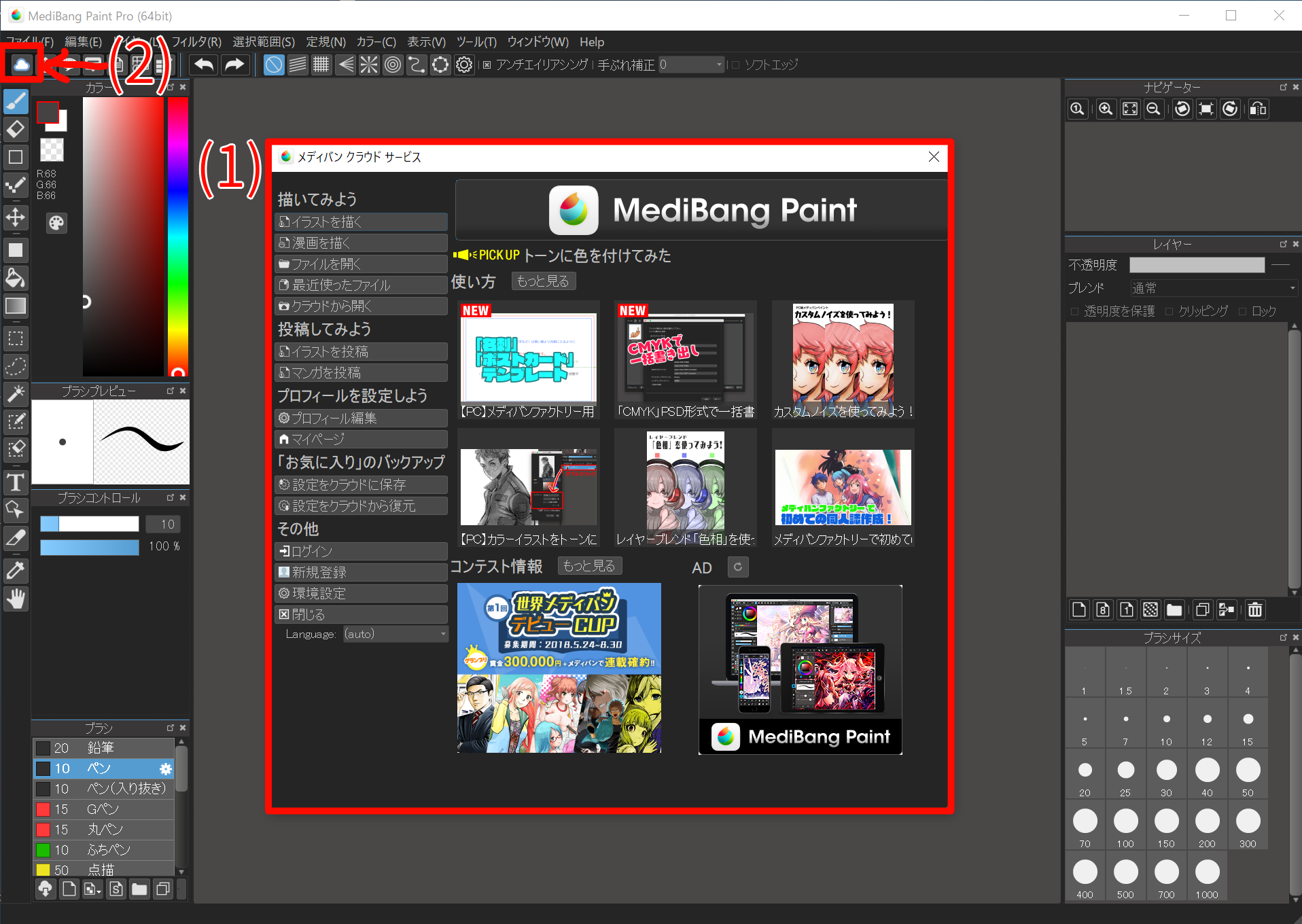Toggle the anti-aliasing checkbox
The height and width of the screenshot is (924, 1302).
487,65
